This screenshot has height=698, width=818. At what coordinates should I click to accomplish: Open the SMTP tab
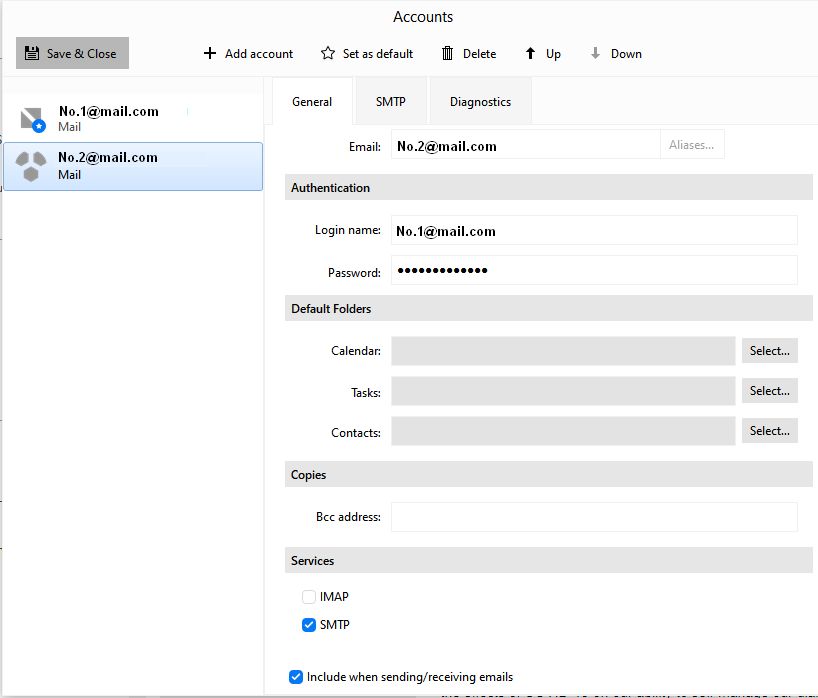pyautogui.click(x=391, y=101)
